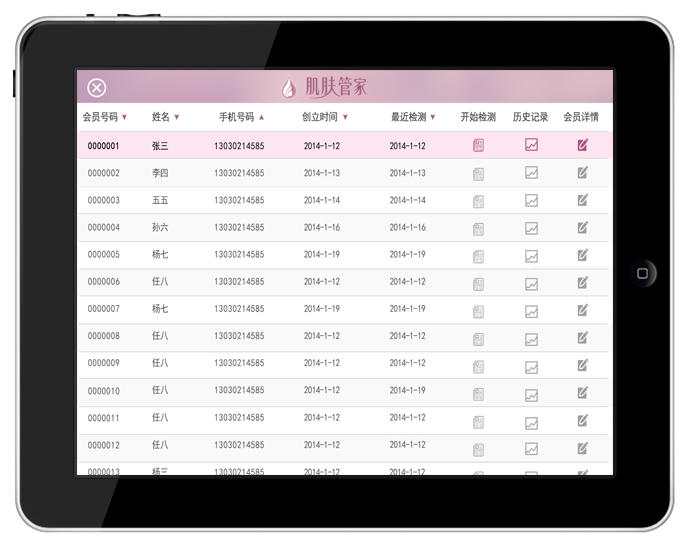Sort by 最近检测 column arrow

coord(433,117)
